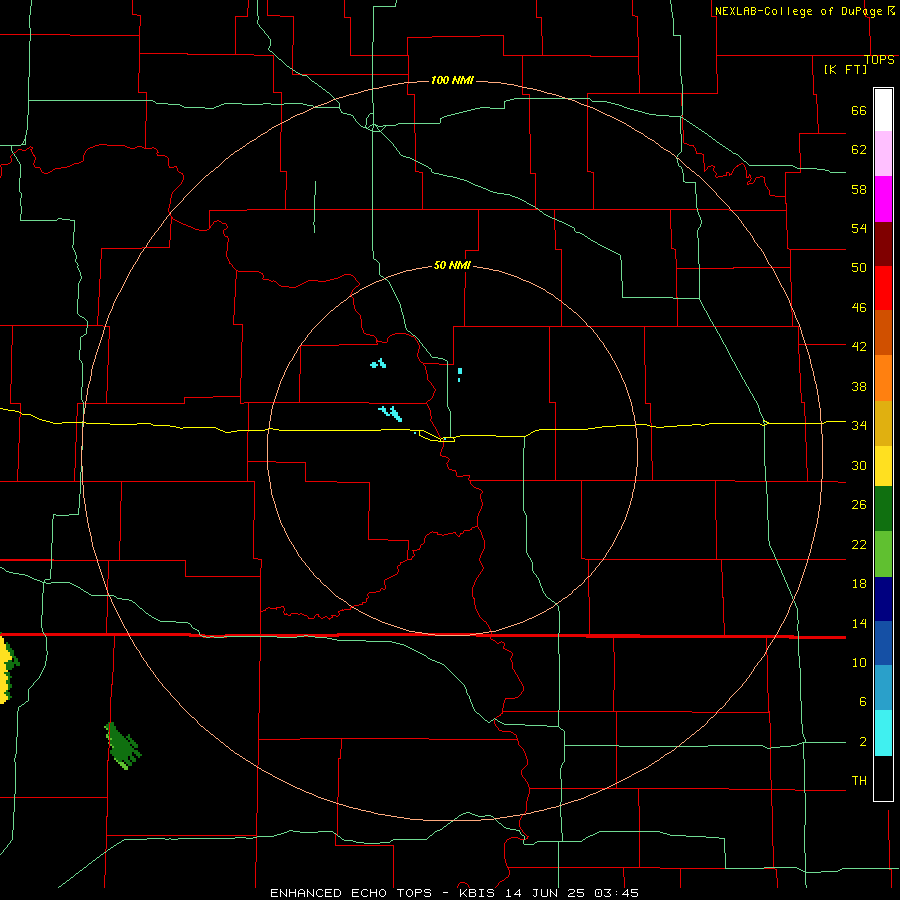
Task: Click the legend value 54
Action: tap(859, 228)
